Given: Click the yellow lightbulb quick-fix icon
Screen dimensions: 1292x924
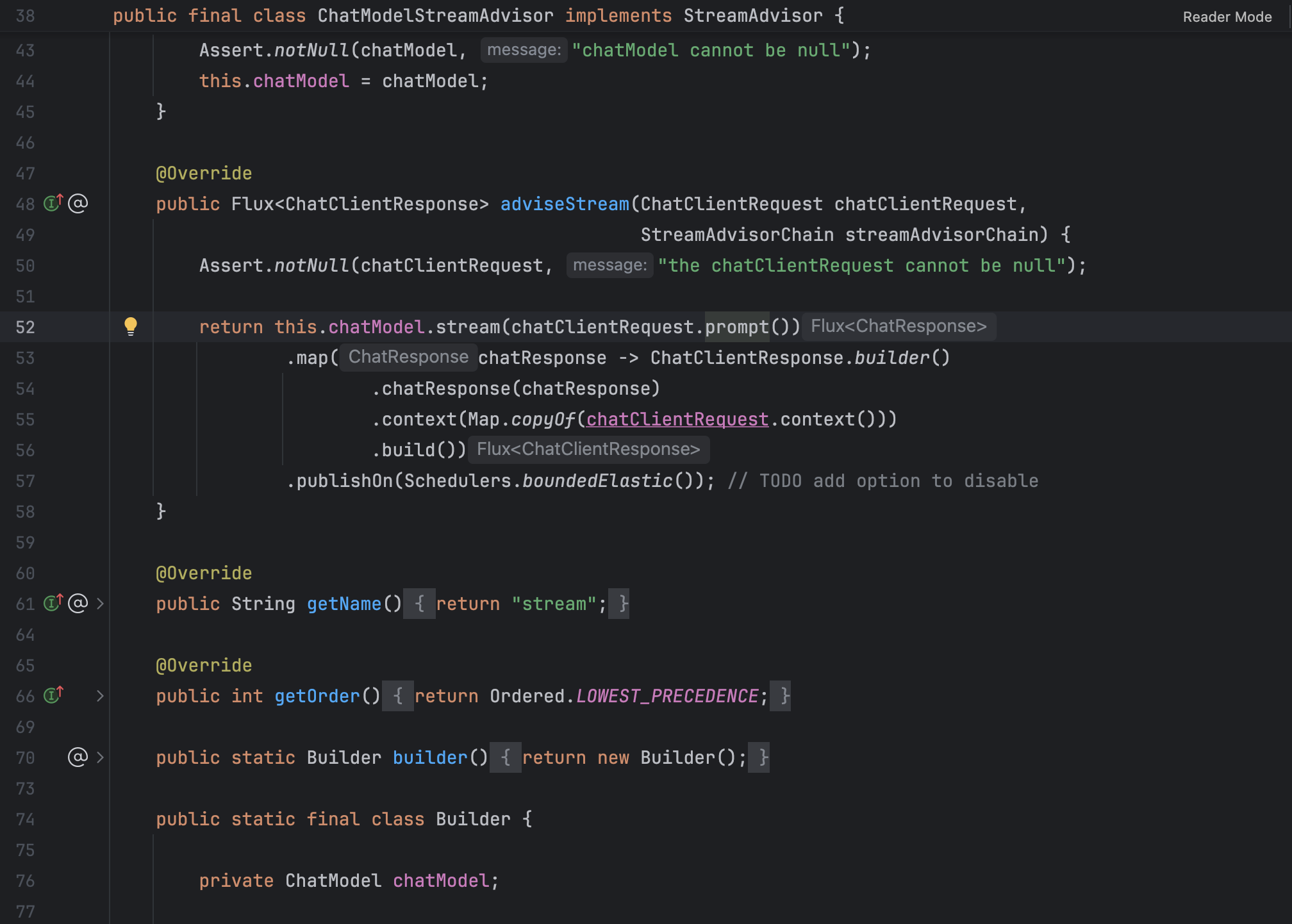Looking at the screenshot, I should click(131, 327).
